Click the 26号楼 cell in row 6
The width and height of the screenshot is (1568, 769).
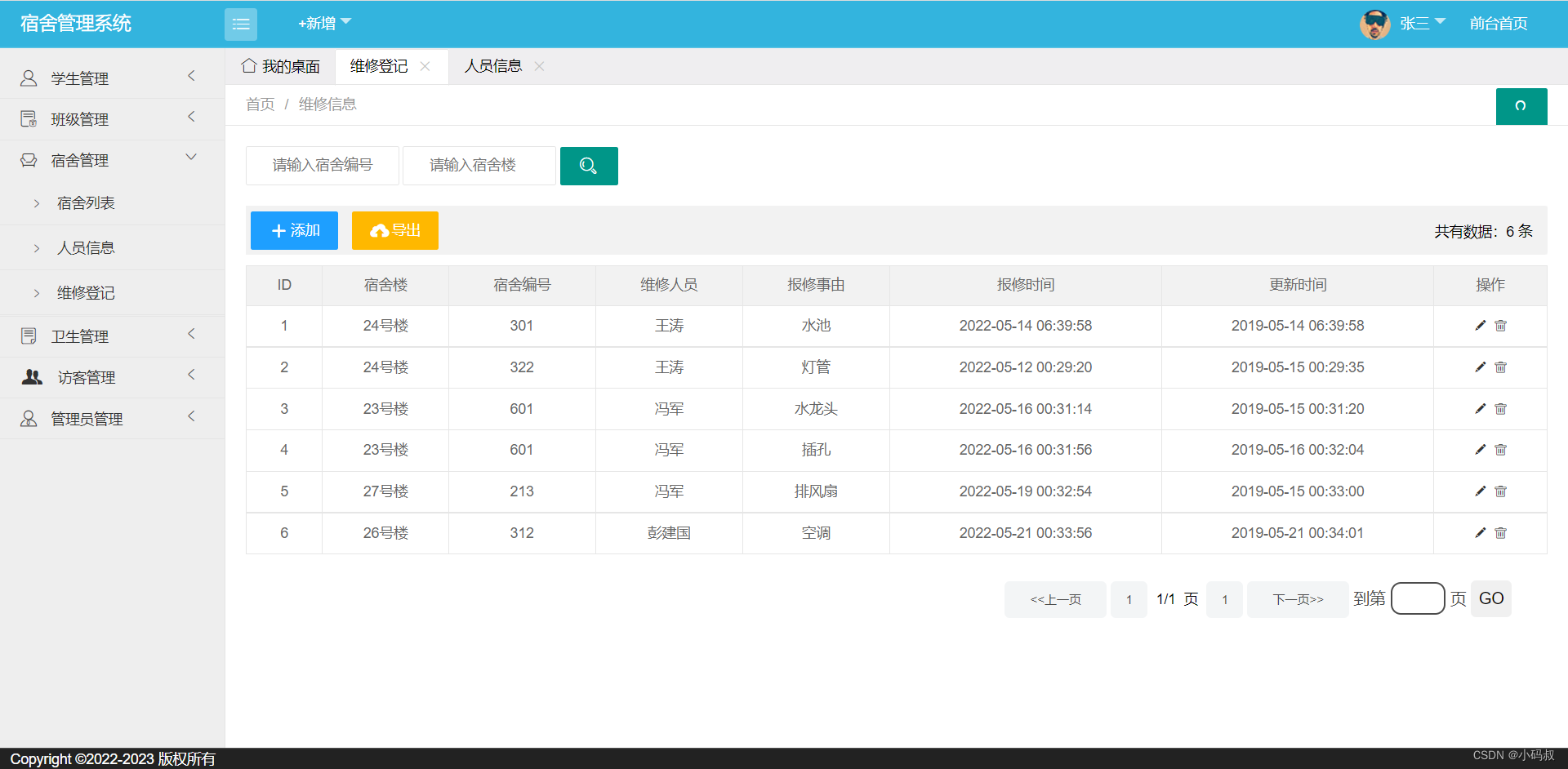pyautogui.click(x=385, y=533)
